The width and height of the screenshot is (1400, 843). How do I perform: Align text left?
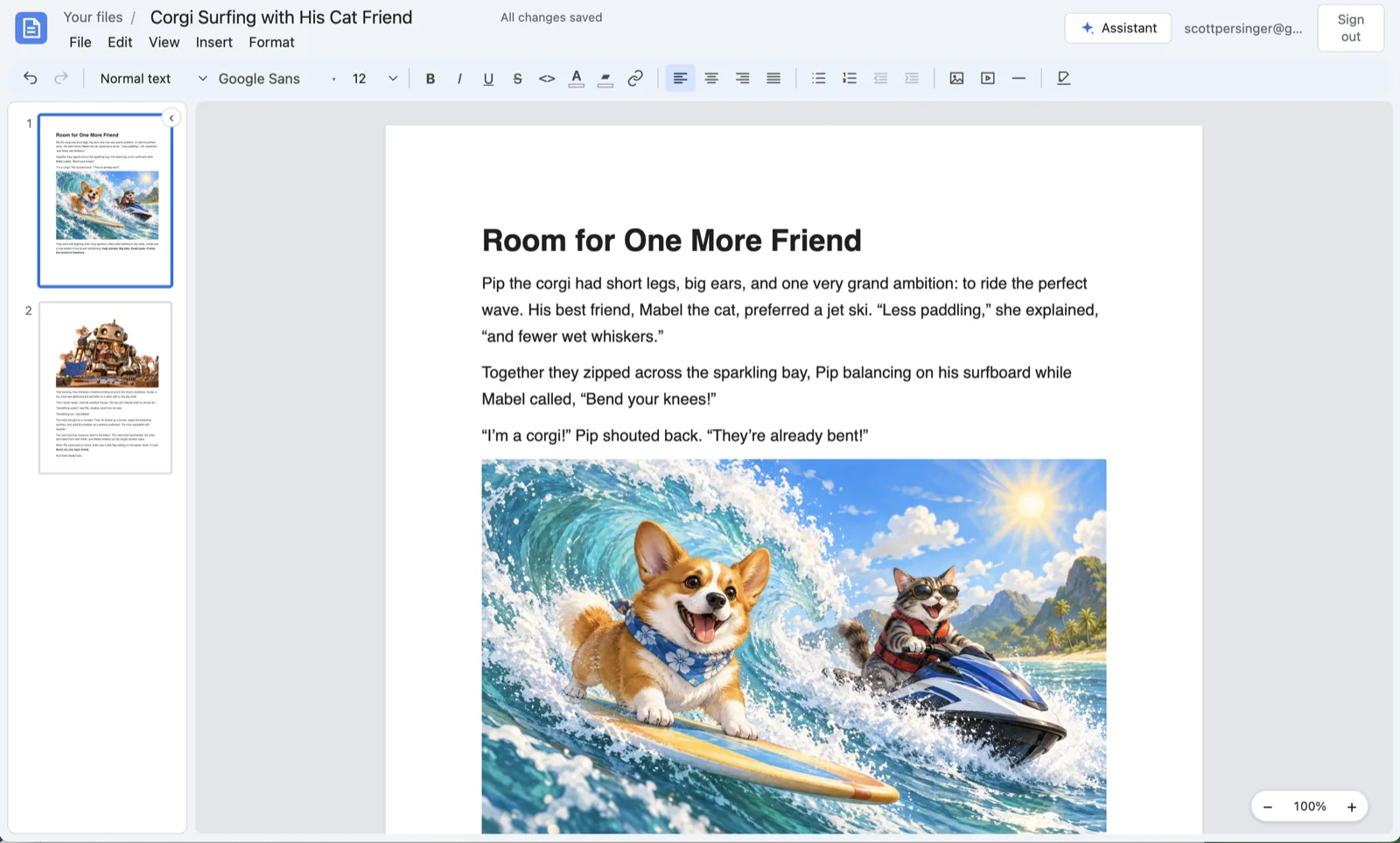coord(680,78)
